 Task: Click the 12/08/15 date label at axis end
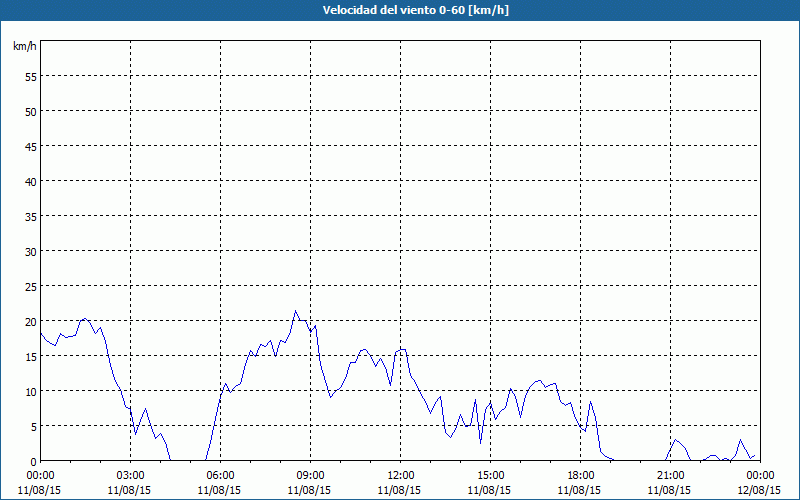coord(760,490)
